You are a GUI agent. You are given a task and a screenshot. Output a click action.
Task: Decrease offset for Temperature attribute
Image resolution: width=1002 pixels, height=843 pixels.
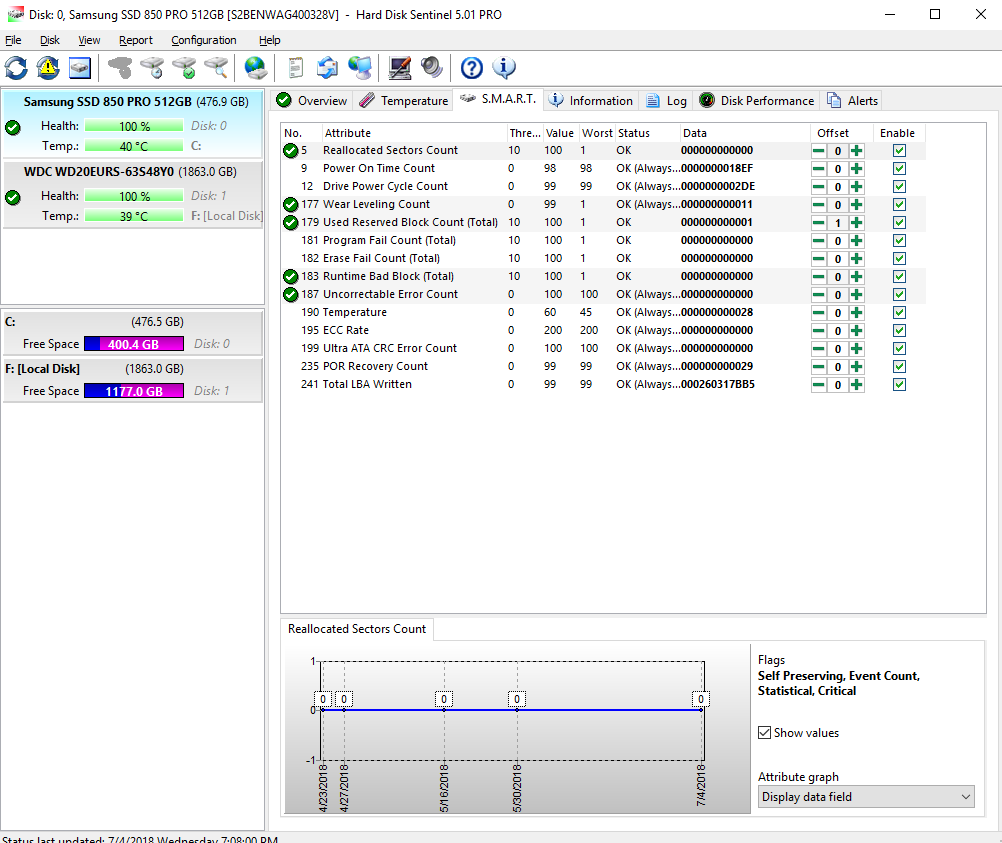(819, 313)
